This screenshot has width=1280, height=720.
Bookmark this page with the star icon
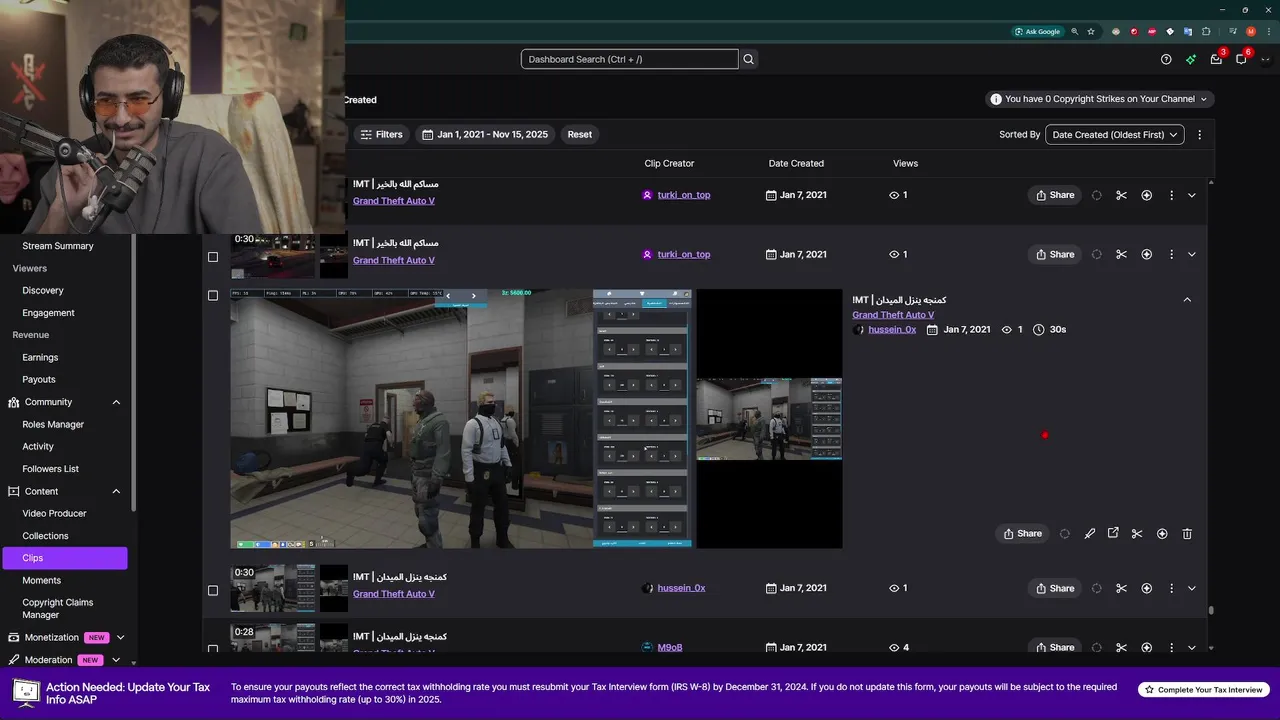coord(1091,31)
